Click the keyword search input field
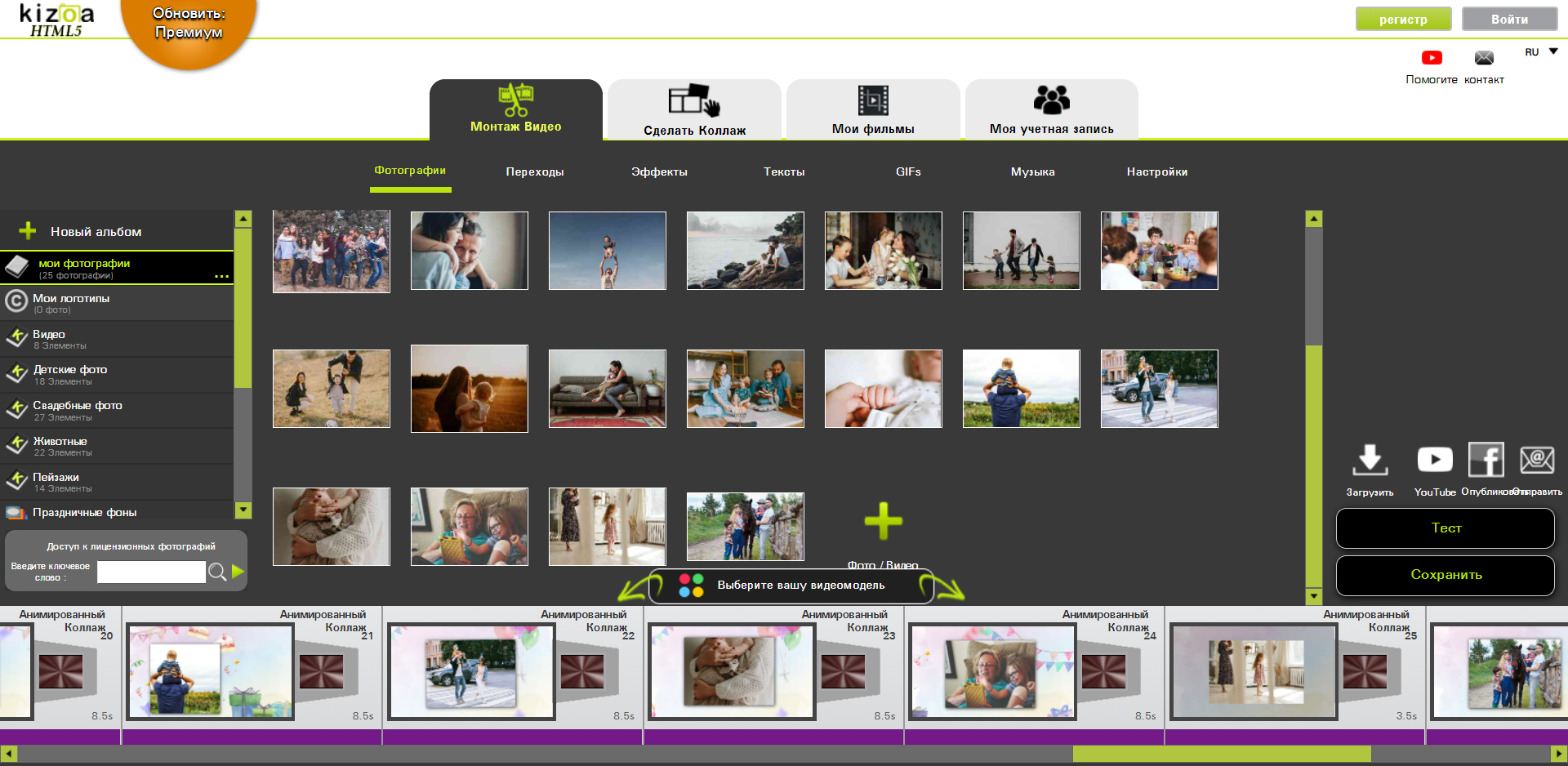The width and height of the screenshot is (1568, 766). pos(151,572)
